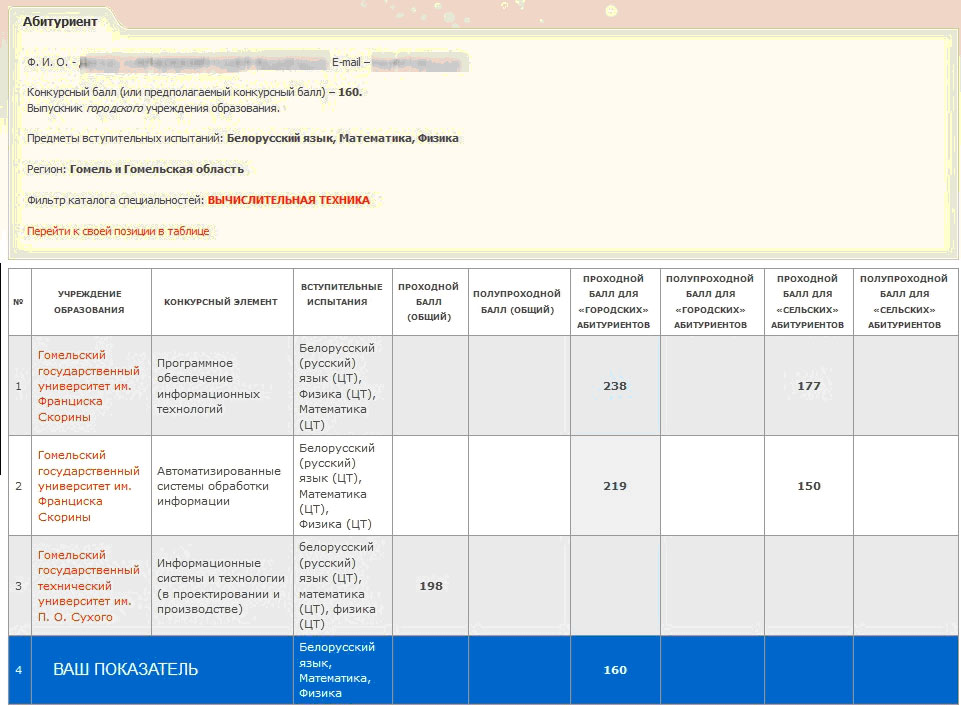Click 'Выпускник городского учреждения образования' line
The height and width of the screenshot is (706, 961).
tap(153, 108)
